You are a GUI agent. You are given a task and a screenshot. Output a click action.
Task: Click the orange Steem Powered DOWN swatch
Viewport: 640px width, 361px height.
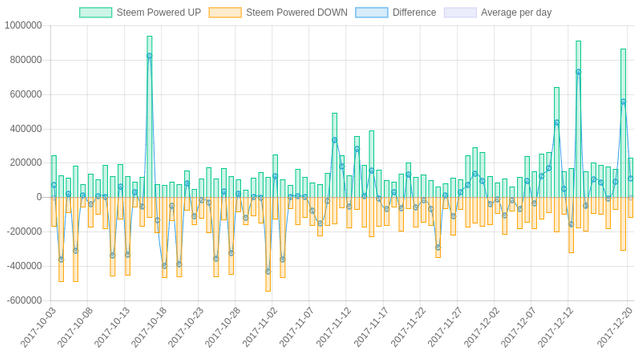(225, 13)
